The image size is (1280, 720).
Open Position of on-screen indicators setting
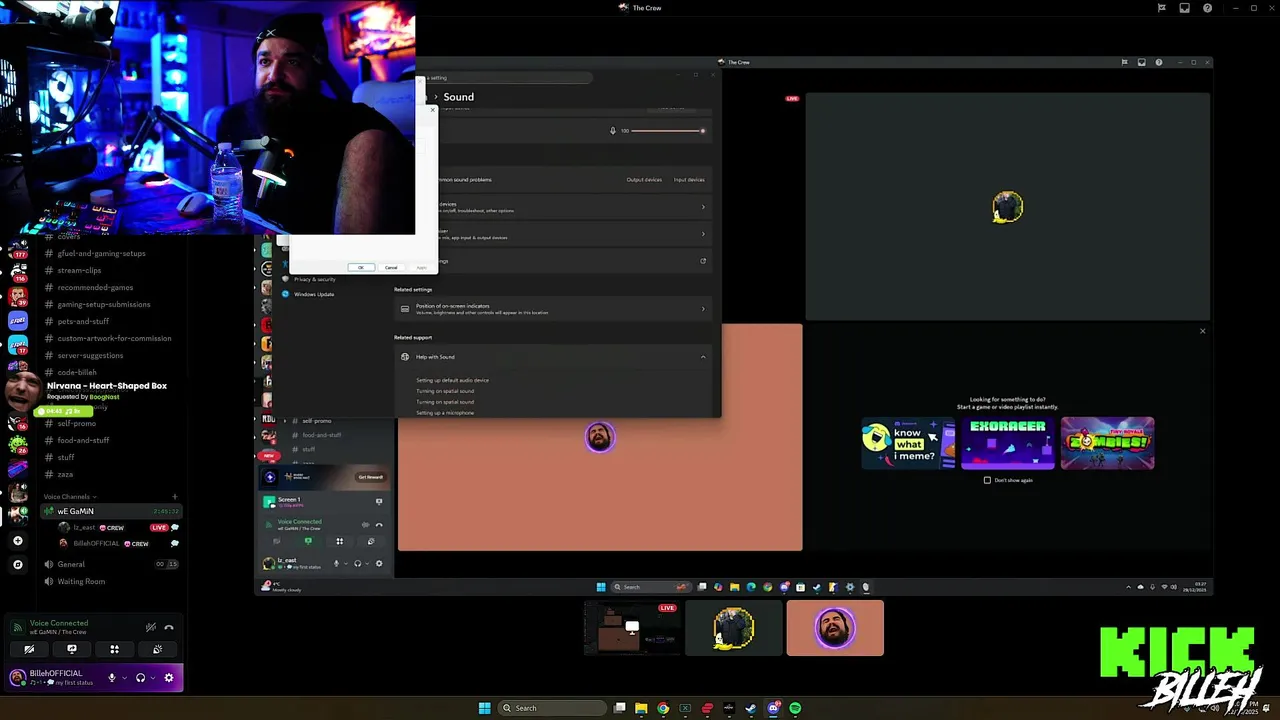tap(553, 309)
